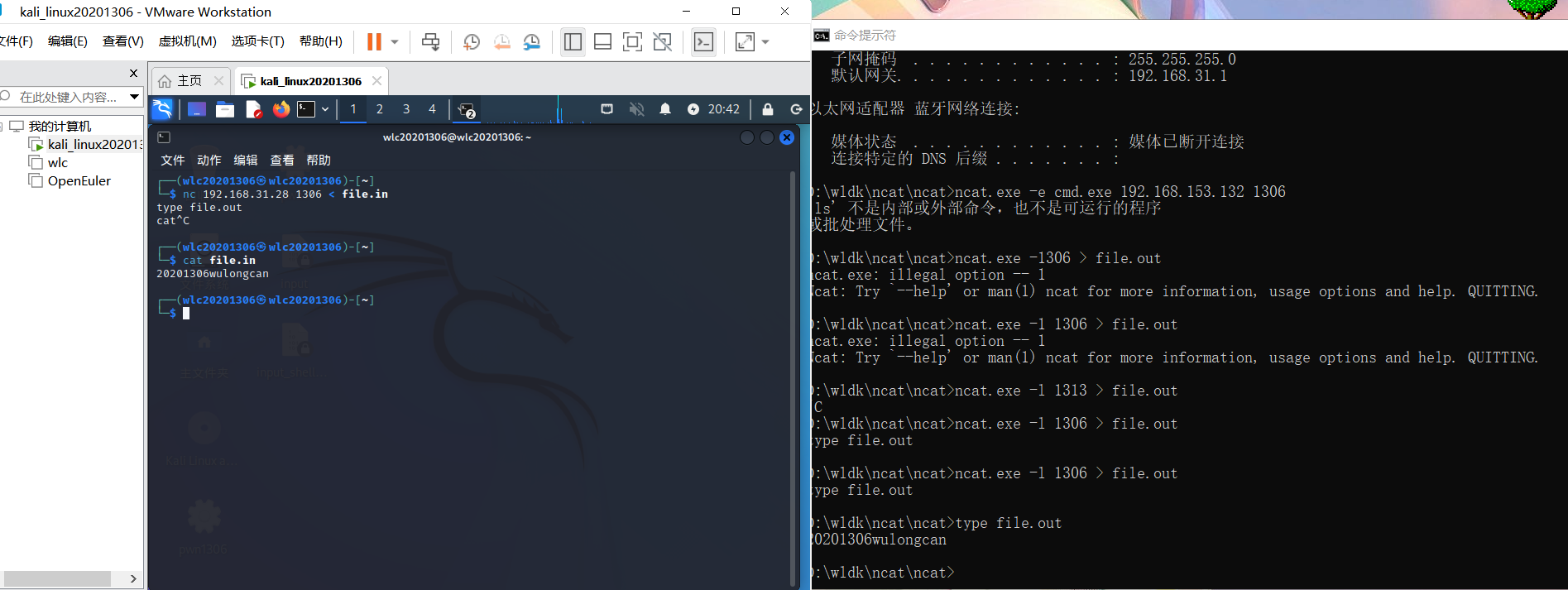Expand the stretch display dropdown arrow
The height and width of the screenshot is (590, 1568).
pyautogui.click(x=765, y=41)
